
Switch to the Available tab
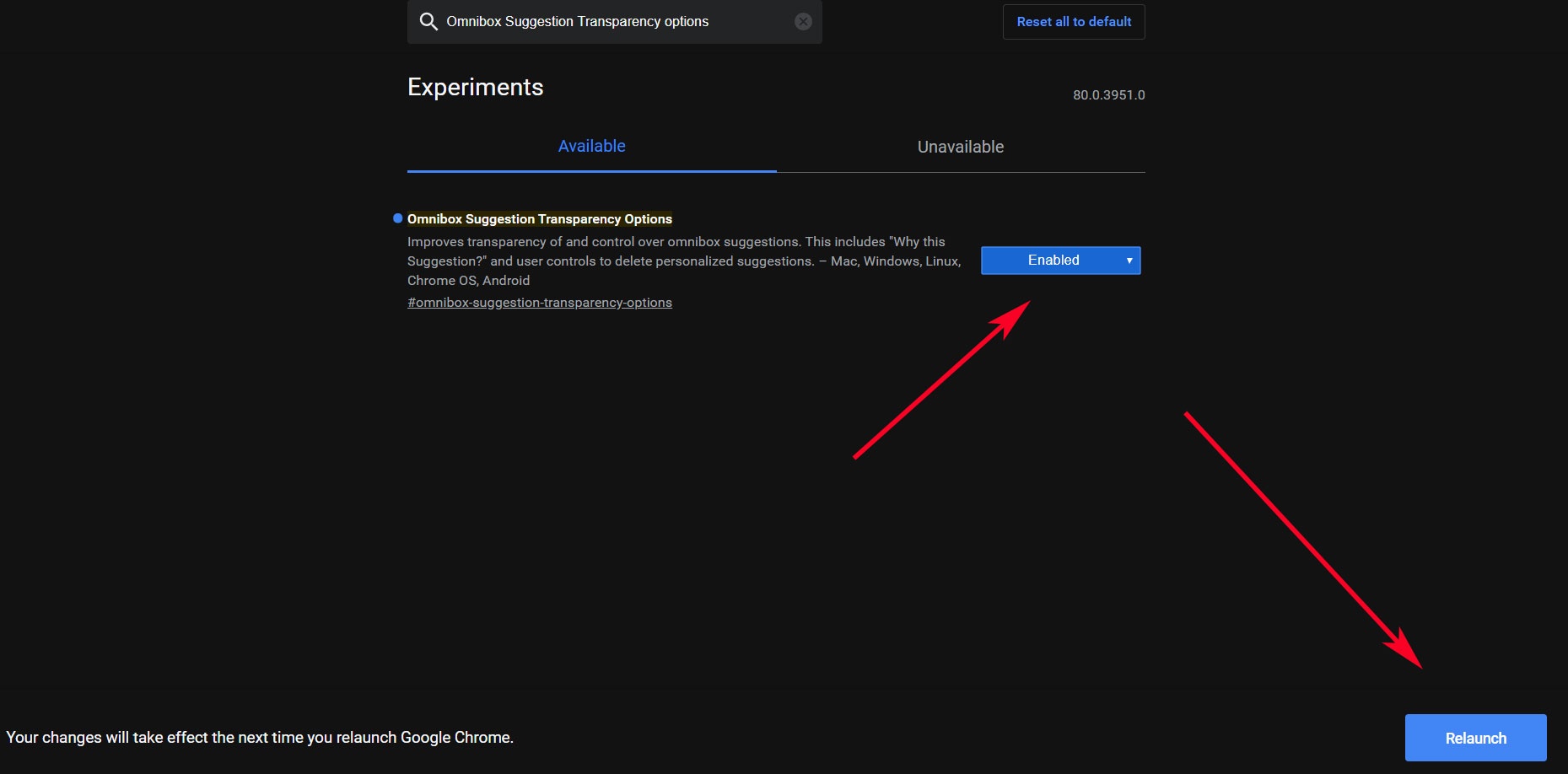click(x=591, y=146)
